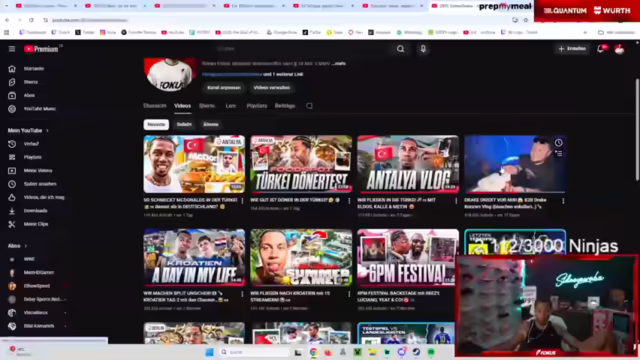Select the Neueste filter chip
The width and height of the screenshot is (640, 360).
click(156, 124)
